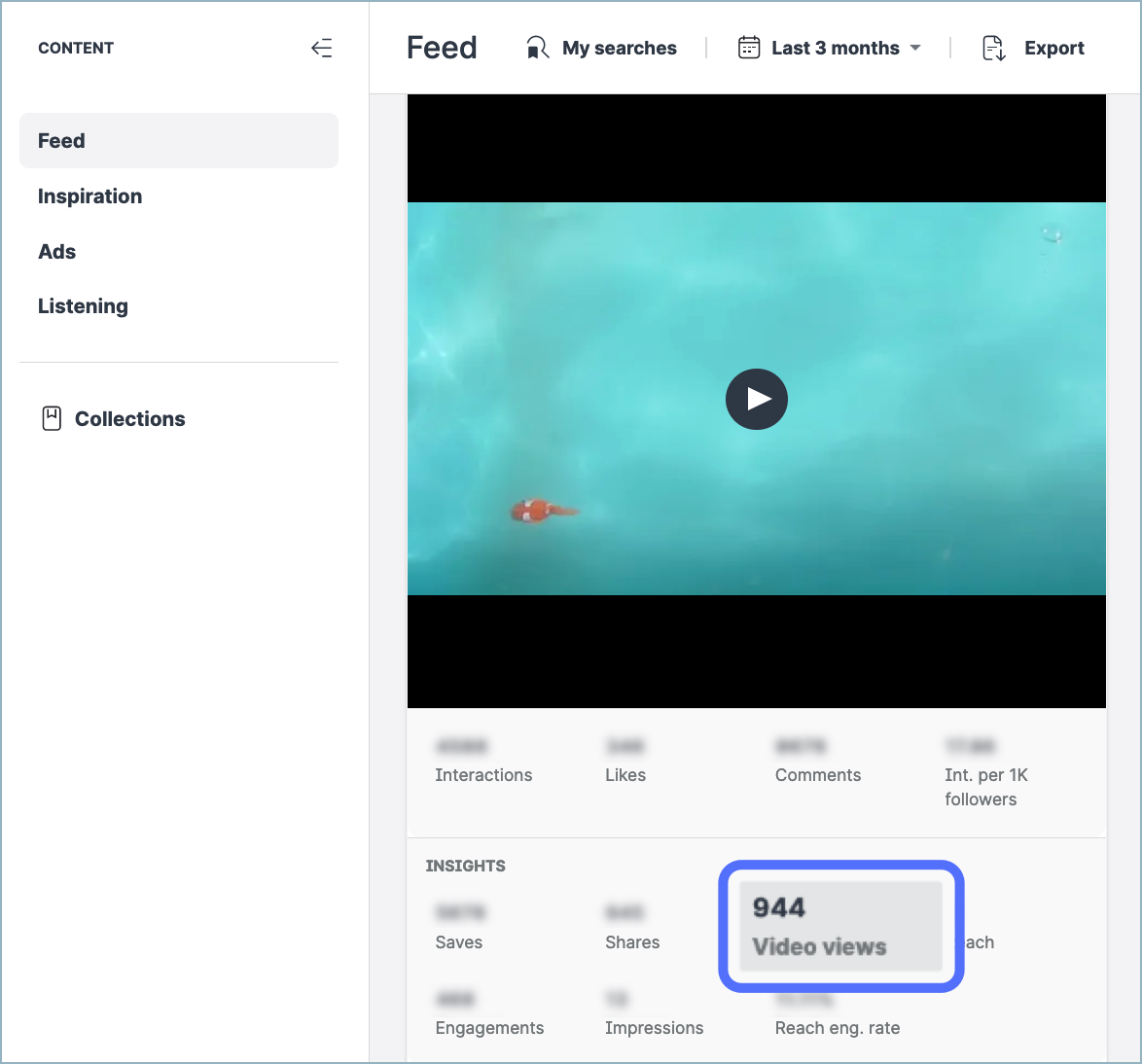Image resolution: width=1142 pixels, height=1064 pixels.
Task: Select the Saves insight metric
Action: pyautogui.click(x=459, y=941)
